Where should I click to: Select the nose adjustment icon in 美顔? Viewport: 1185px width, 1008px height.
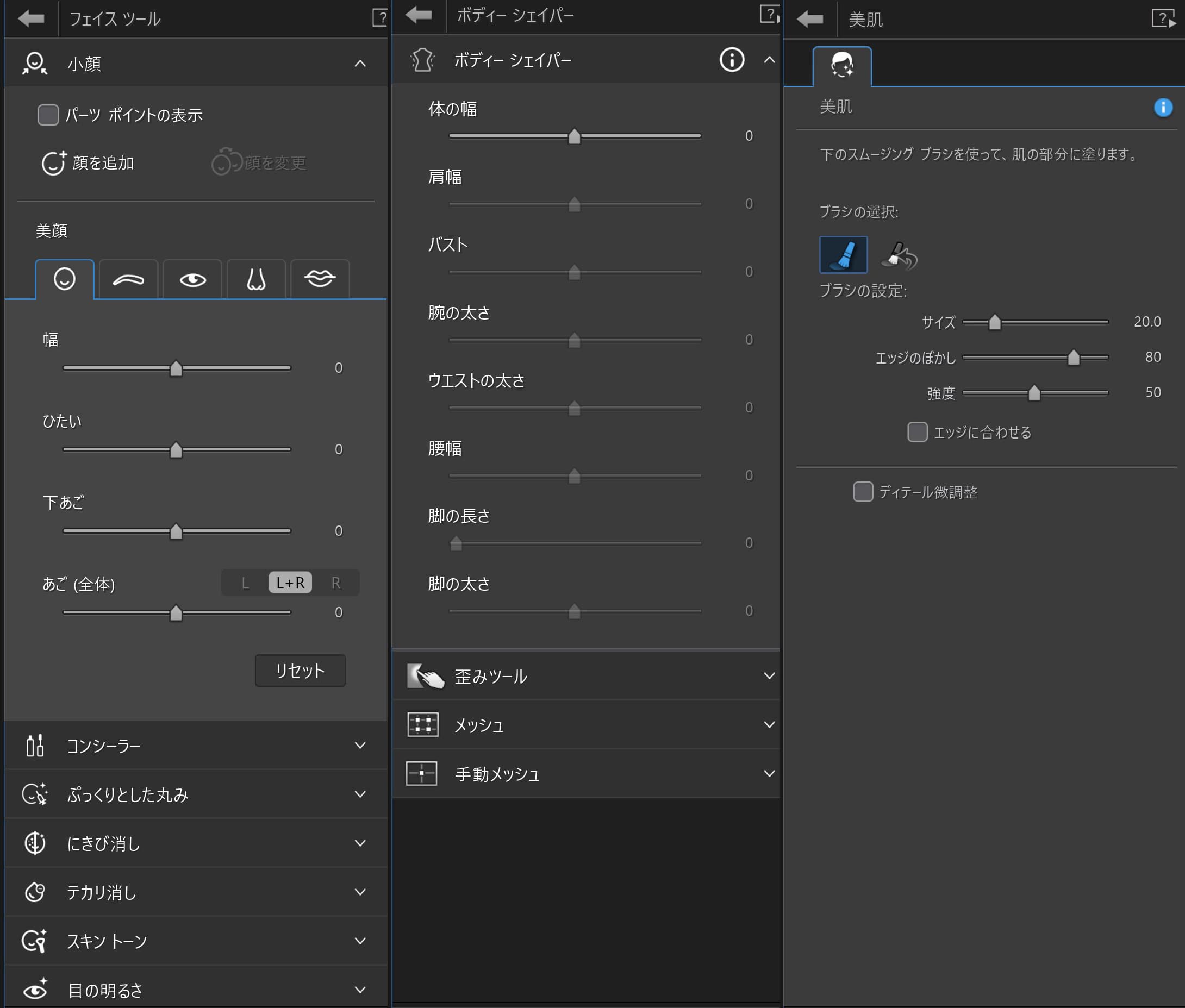[256, 279]
